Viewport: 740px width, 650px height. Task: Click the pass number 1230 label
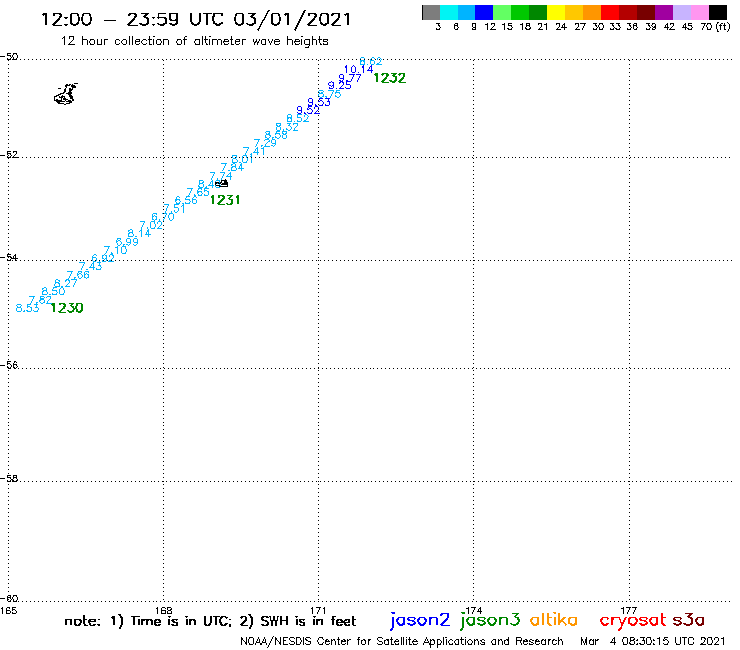pos(67,308)
